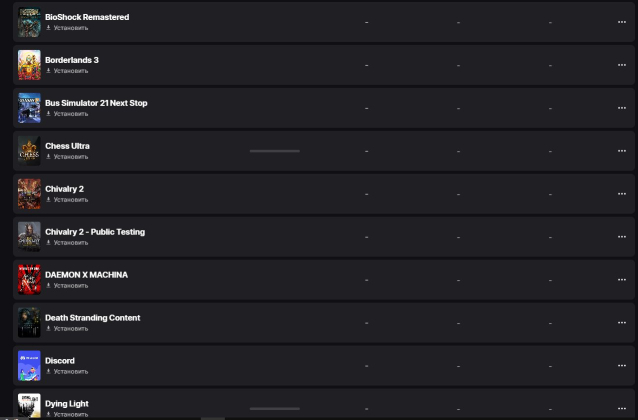638x420 pixels.
Task: Select the Bus Simulator 21 Next Stop title
Action: pyautogui.click(x=96, y=103)
